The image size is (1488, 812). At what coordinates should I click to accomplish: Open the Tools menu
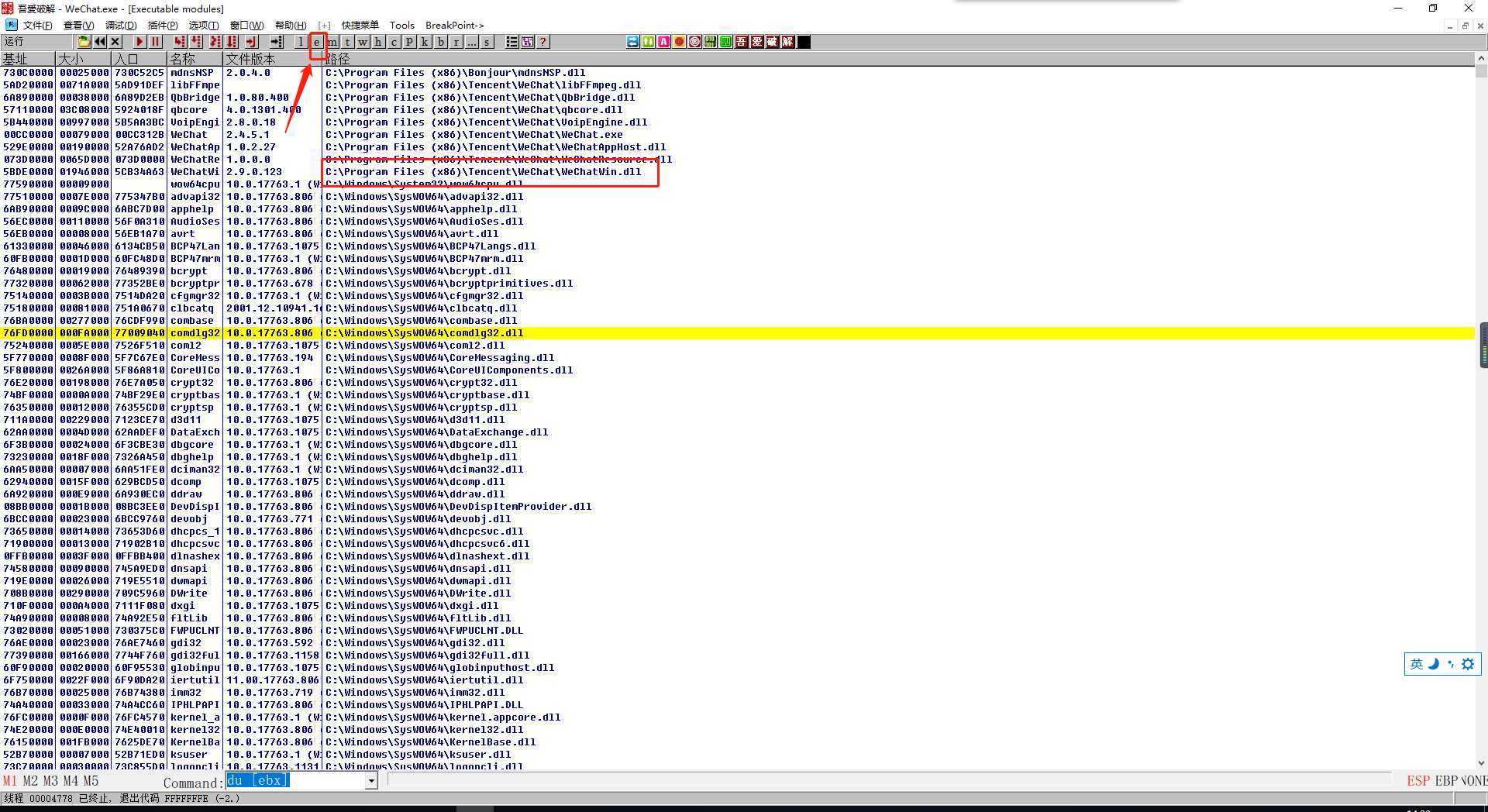click(401, 26)
